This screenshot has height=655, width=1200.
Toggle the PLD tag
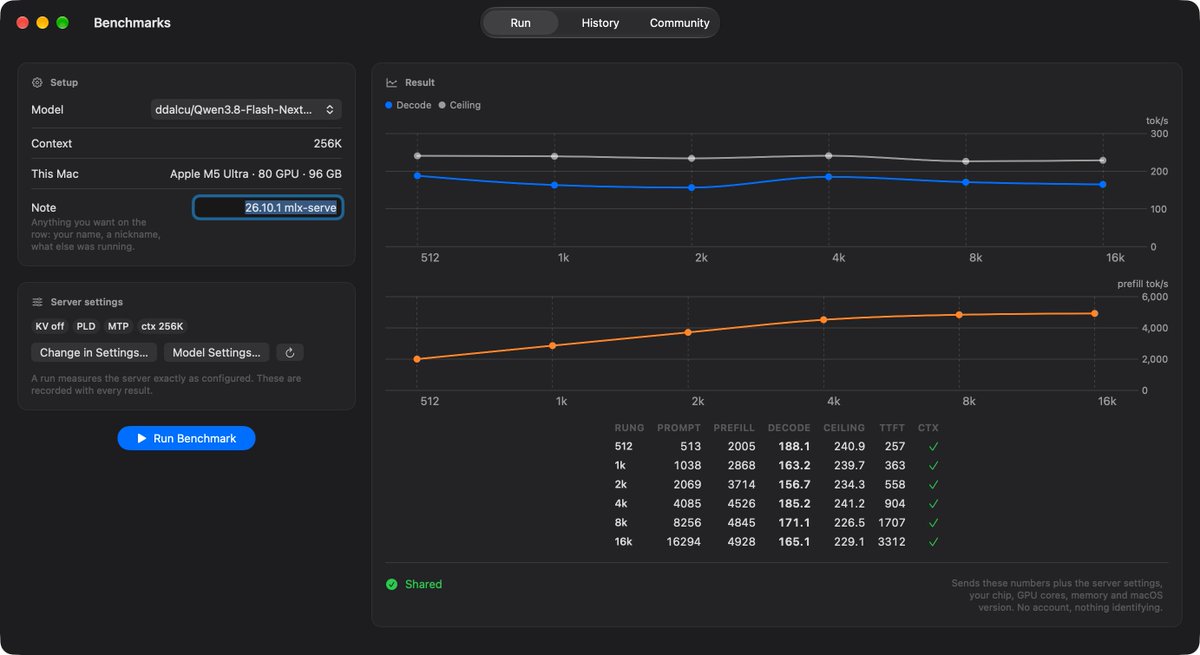(86, 326)
